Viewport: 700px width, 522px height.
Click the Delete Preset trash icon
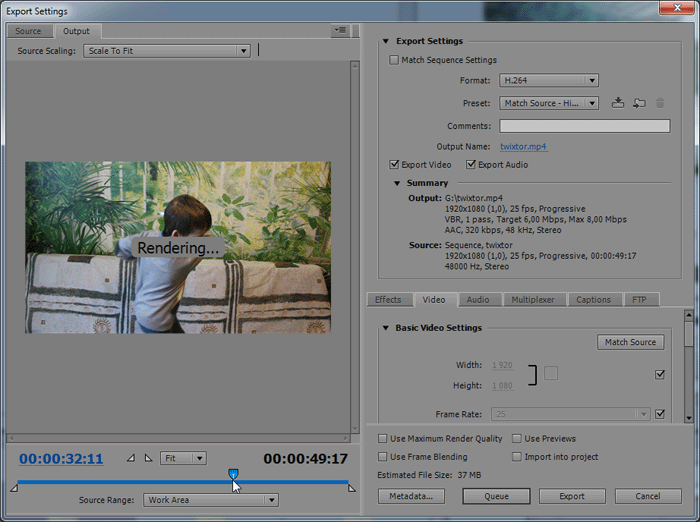pos(660,103)
